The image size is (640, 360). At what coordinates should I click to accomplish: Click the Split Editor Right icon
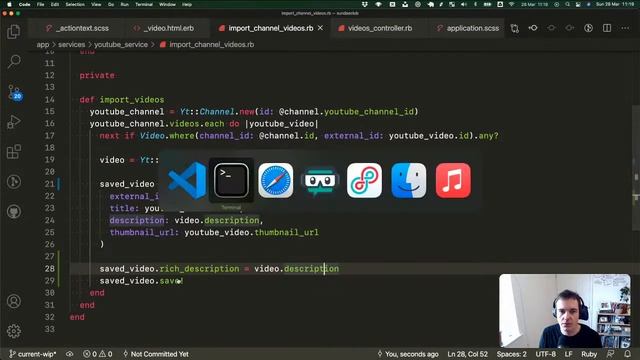click(607, 28)
